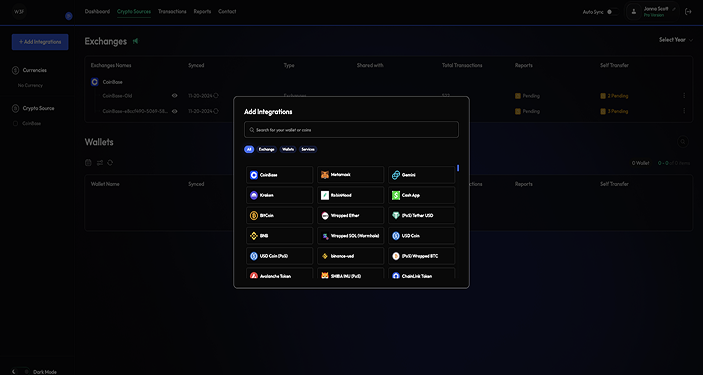Click the transfer arrows icon under Wallets

100,163
